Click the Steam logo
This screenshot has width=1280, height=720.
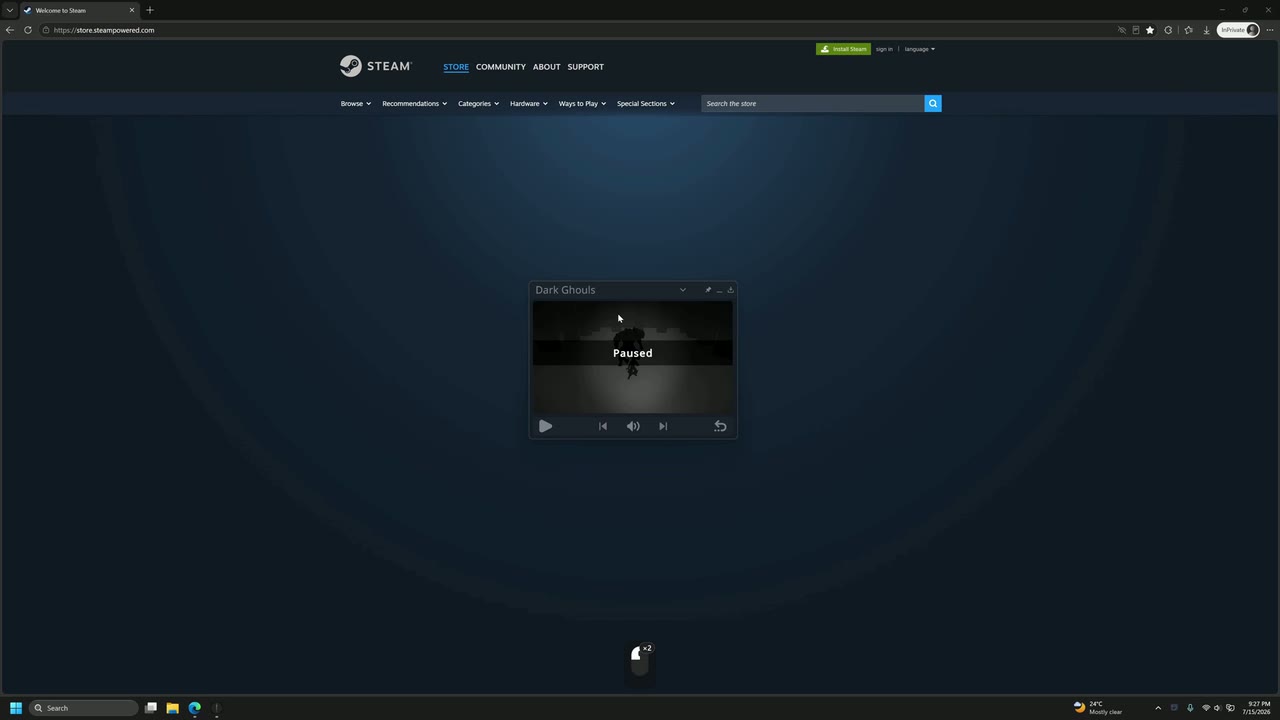(x=375, y=66)
